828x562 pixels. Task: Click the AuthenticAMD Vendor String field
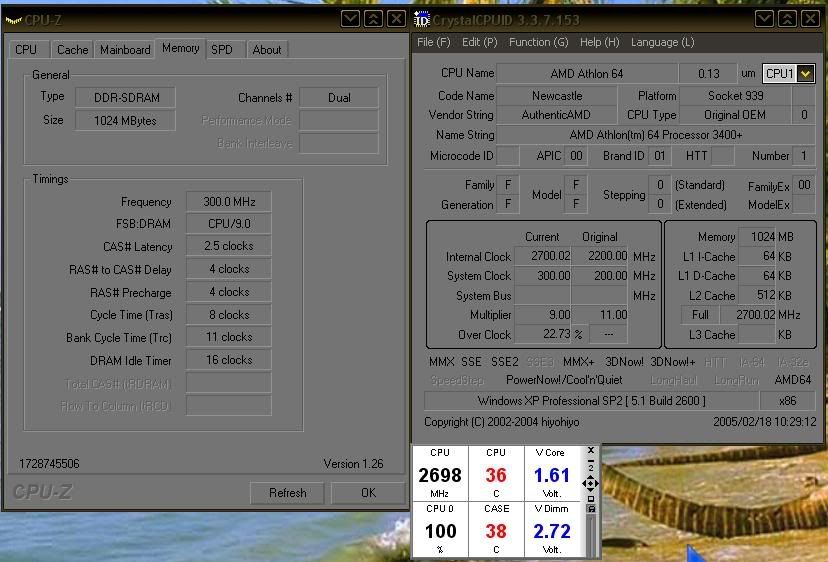pyautogui.click(x=557, y=115)
